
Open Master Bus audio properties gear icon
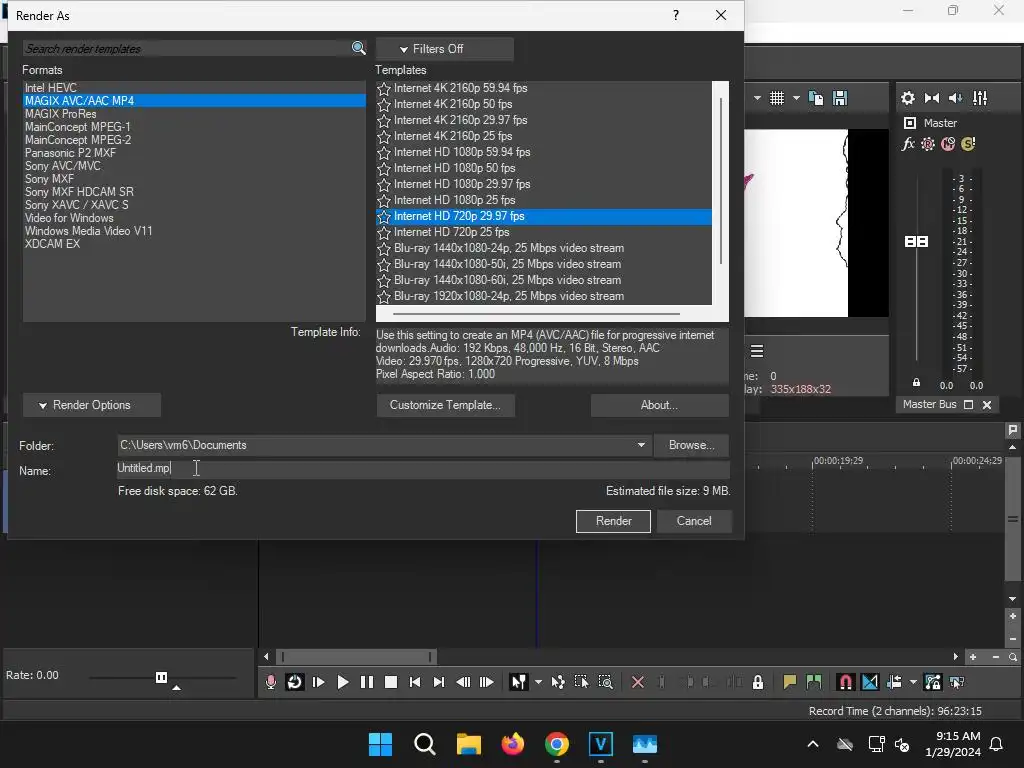coord(908,98)
